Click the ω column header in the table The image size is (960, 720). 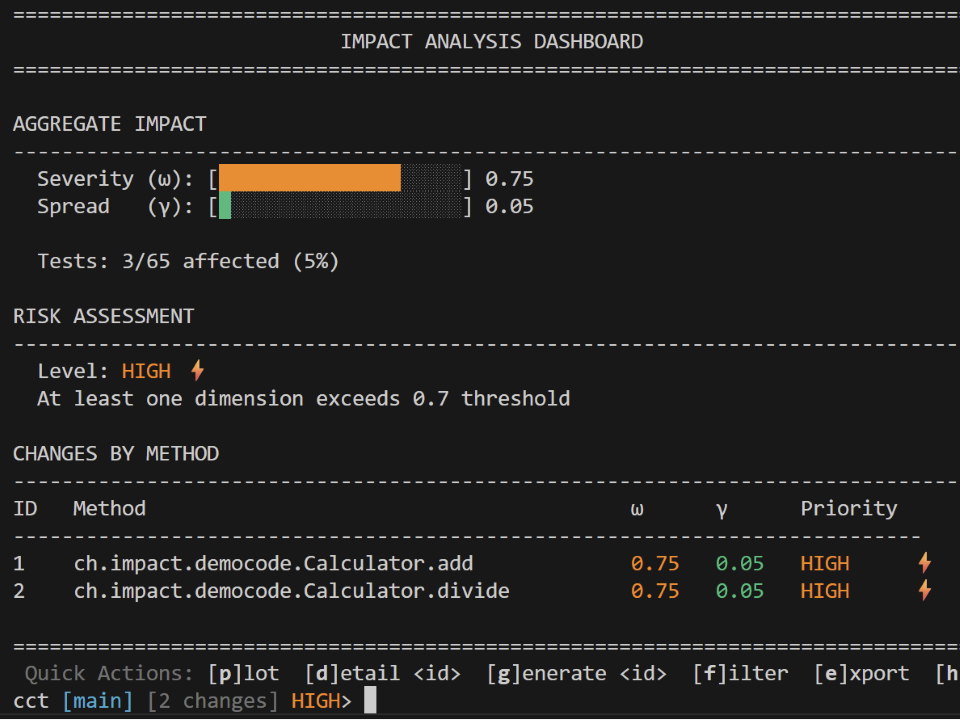click(x=637, y=509)
